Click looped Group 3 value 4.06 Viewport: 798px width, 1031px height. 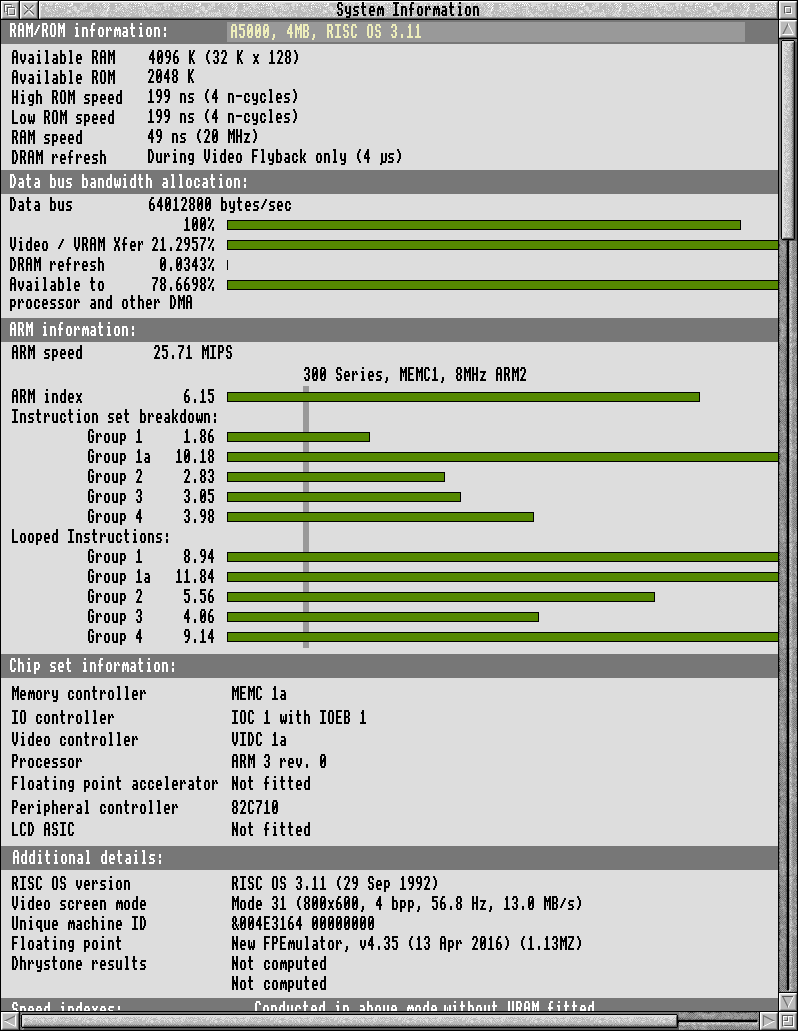[199, 616]
